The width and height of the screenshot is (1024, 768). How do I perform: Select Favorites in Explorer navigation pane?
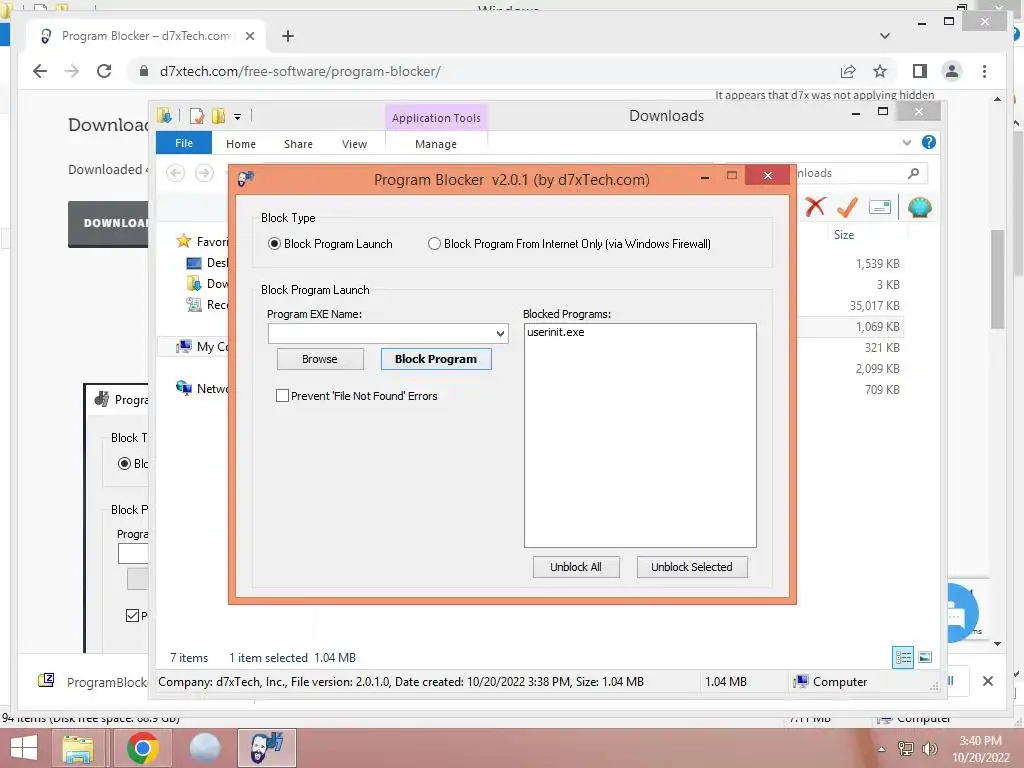(202, 242)
